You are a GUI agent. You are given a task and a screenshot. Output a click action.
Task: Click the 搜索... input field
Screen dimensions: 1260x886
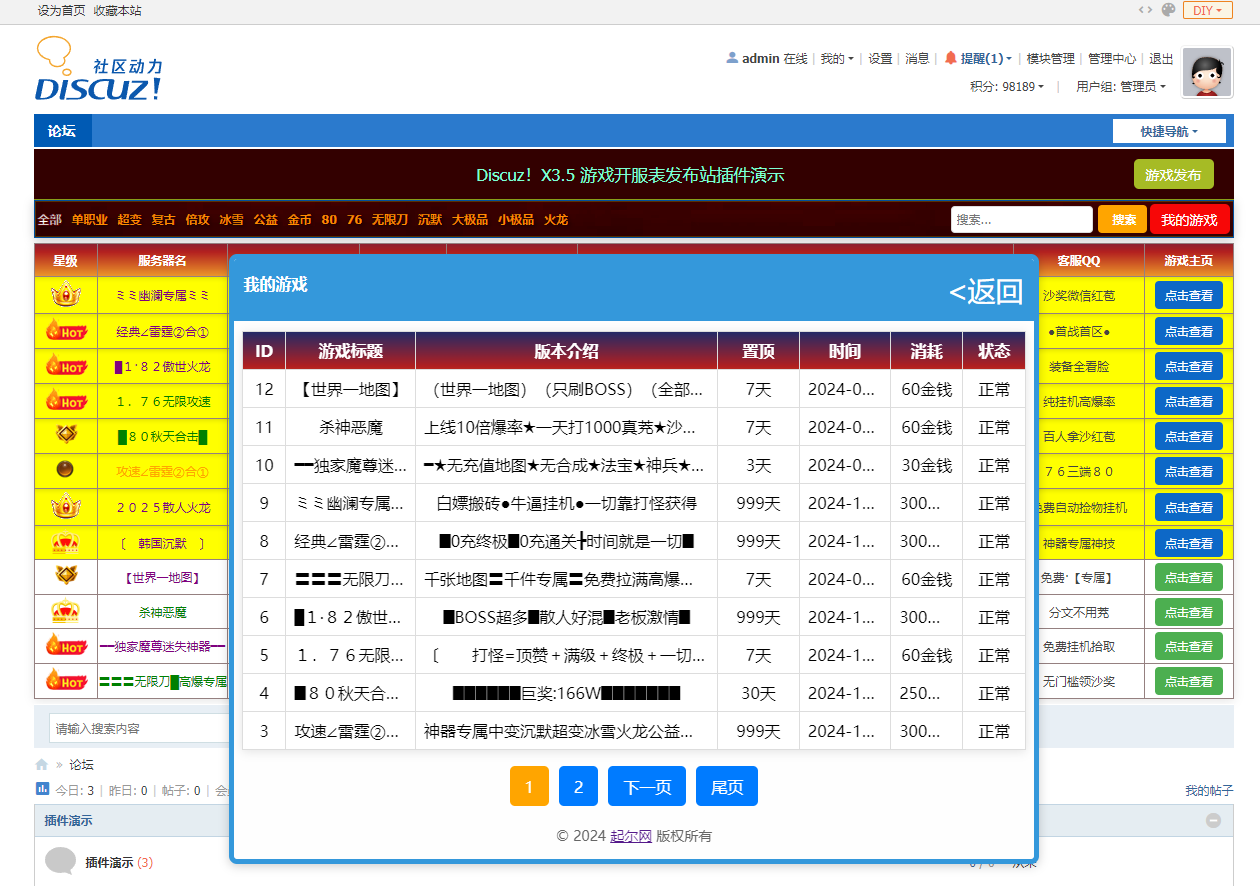pos(1021,219)
